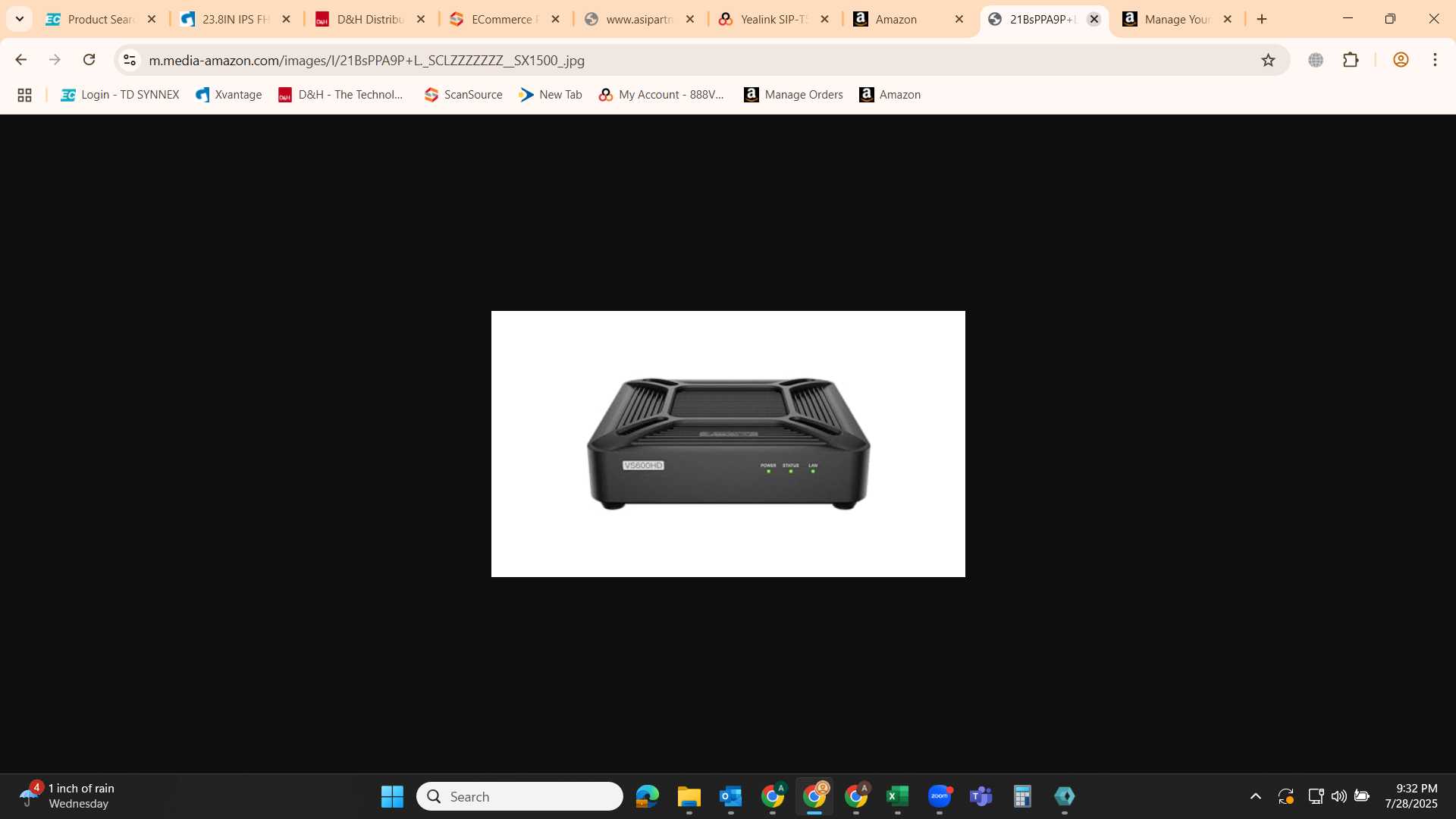Close the Yealink SIP-T tab

coord(824,19)
